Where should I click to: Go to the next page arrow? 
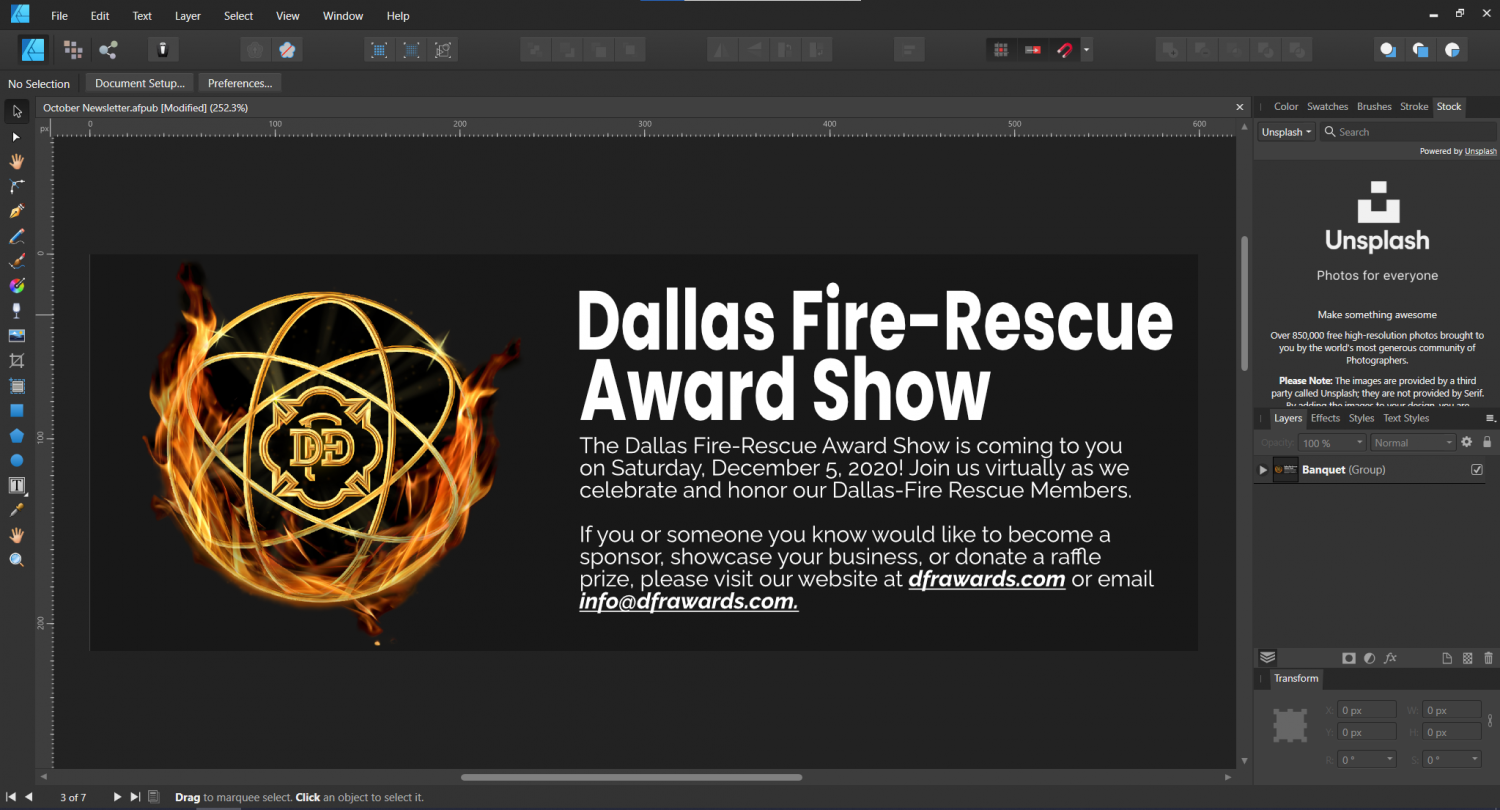[117, 797]
